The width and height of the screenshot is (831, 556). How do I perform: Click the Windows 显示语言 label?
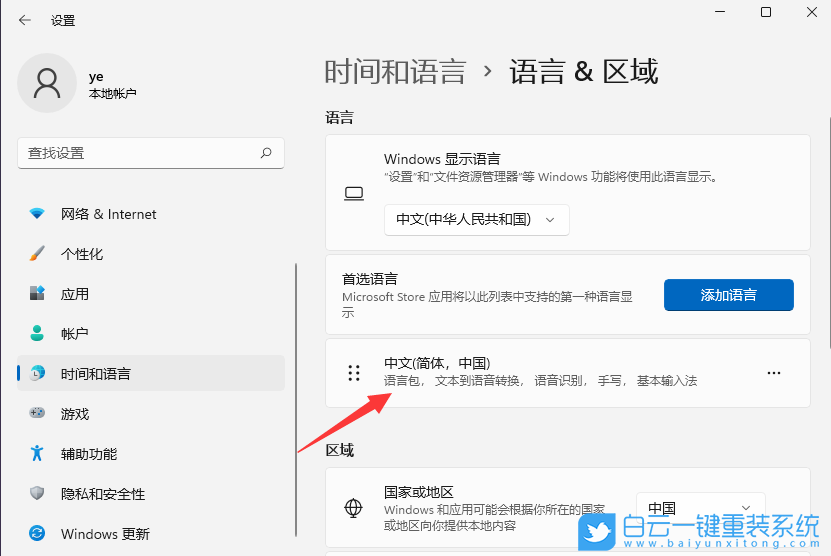pyautogui.click(x=442, y=159)
